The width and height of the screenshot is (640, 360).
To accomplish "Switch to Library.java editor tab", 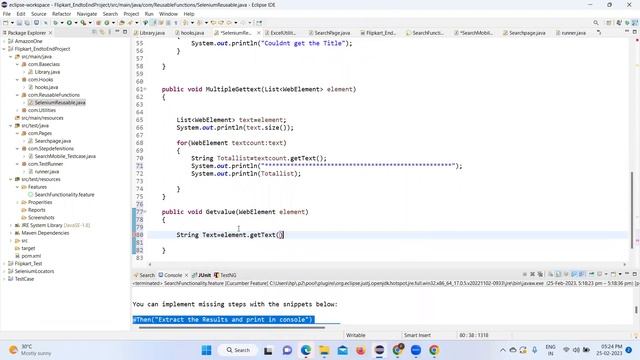I will pos(149,33).
